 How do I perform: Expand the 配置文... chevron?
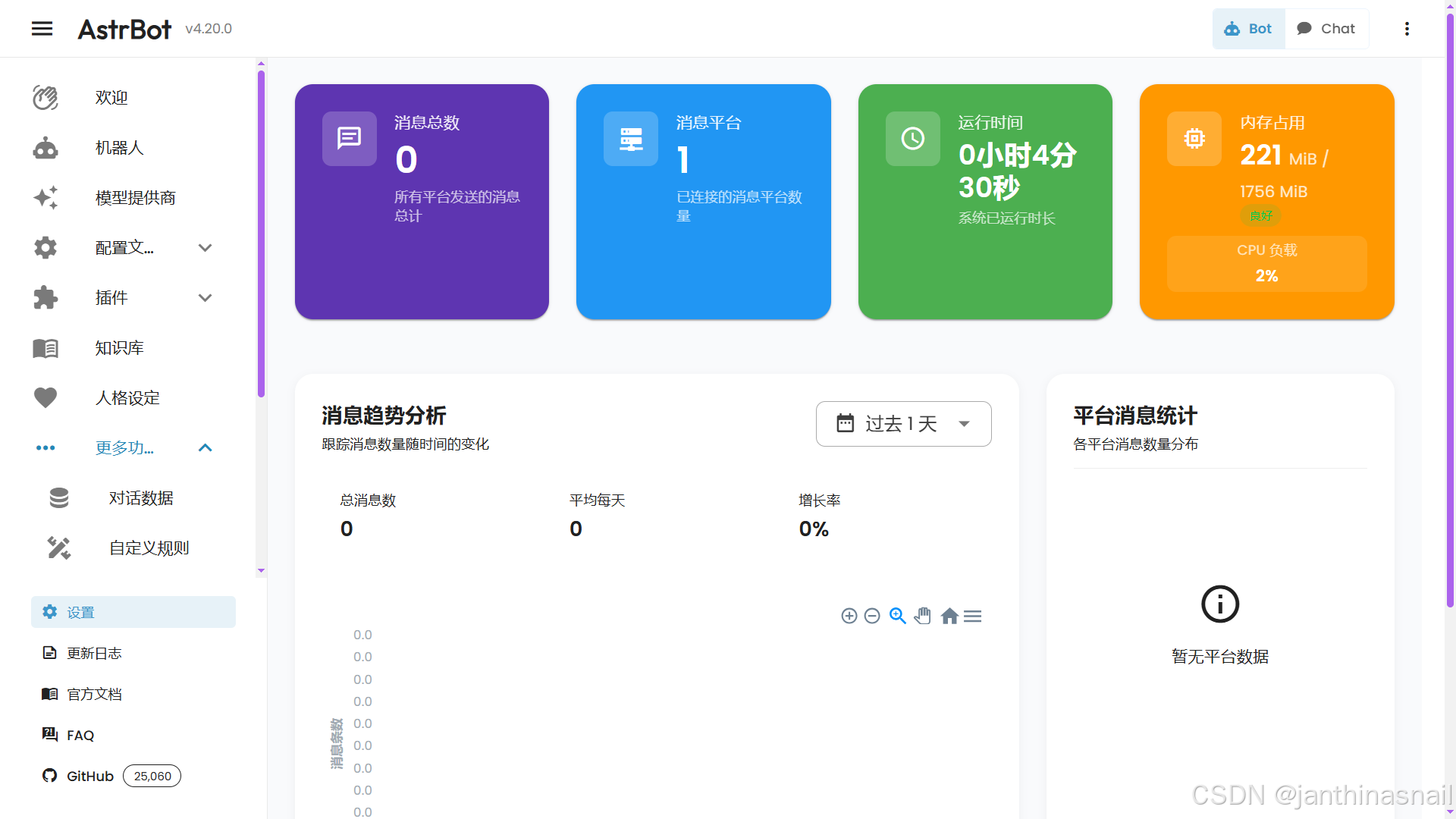tap(205, 248)
